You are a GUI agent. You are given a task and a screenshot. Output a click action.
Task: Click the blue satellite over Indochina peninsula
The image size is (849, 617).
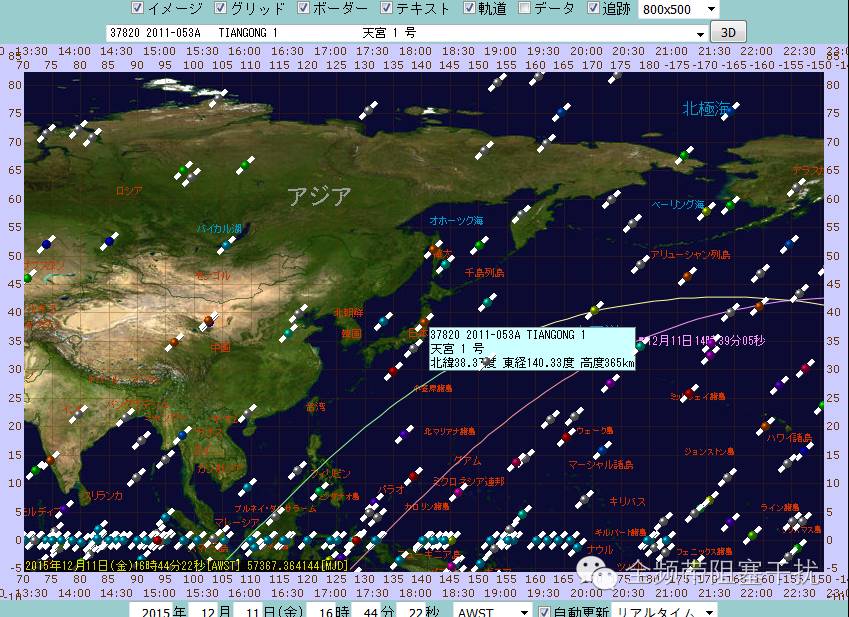(183, 435)
